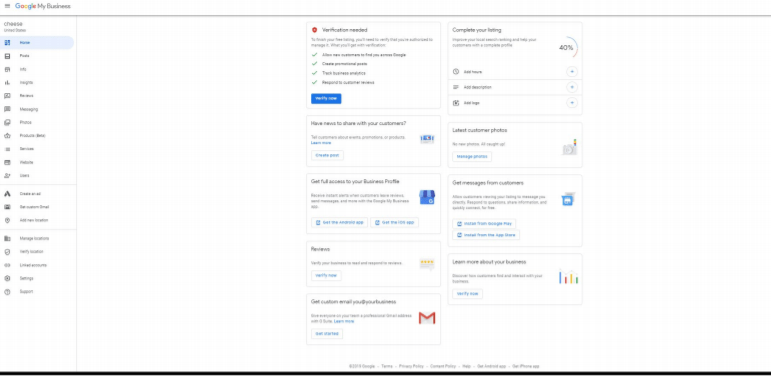Click the Messaging icon in sidebar

7,109
